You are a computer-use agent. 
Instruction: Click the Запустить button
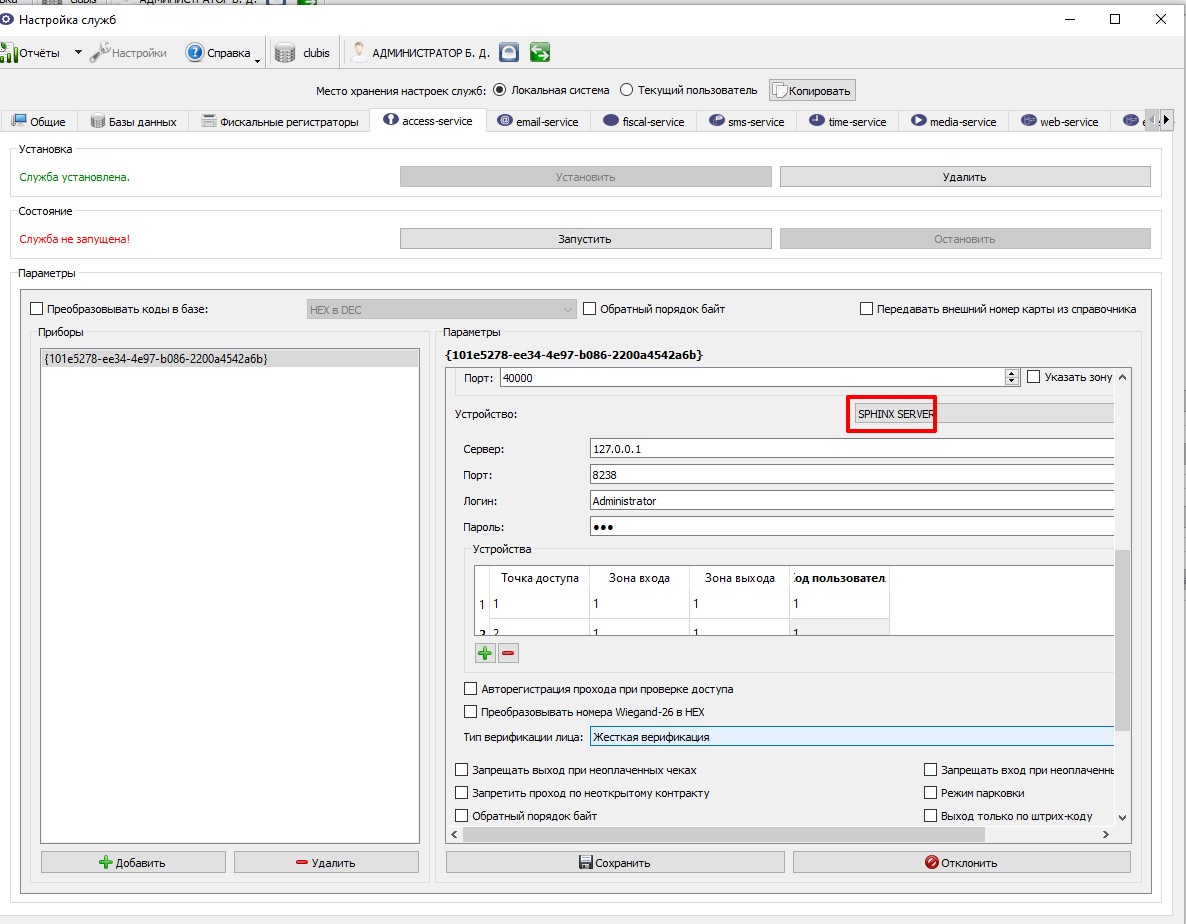pos(585,239)
